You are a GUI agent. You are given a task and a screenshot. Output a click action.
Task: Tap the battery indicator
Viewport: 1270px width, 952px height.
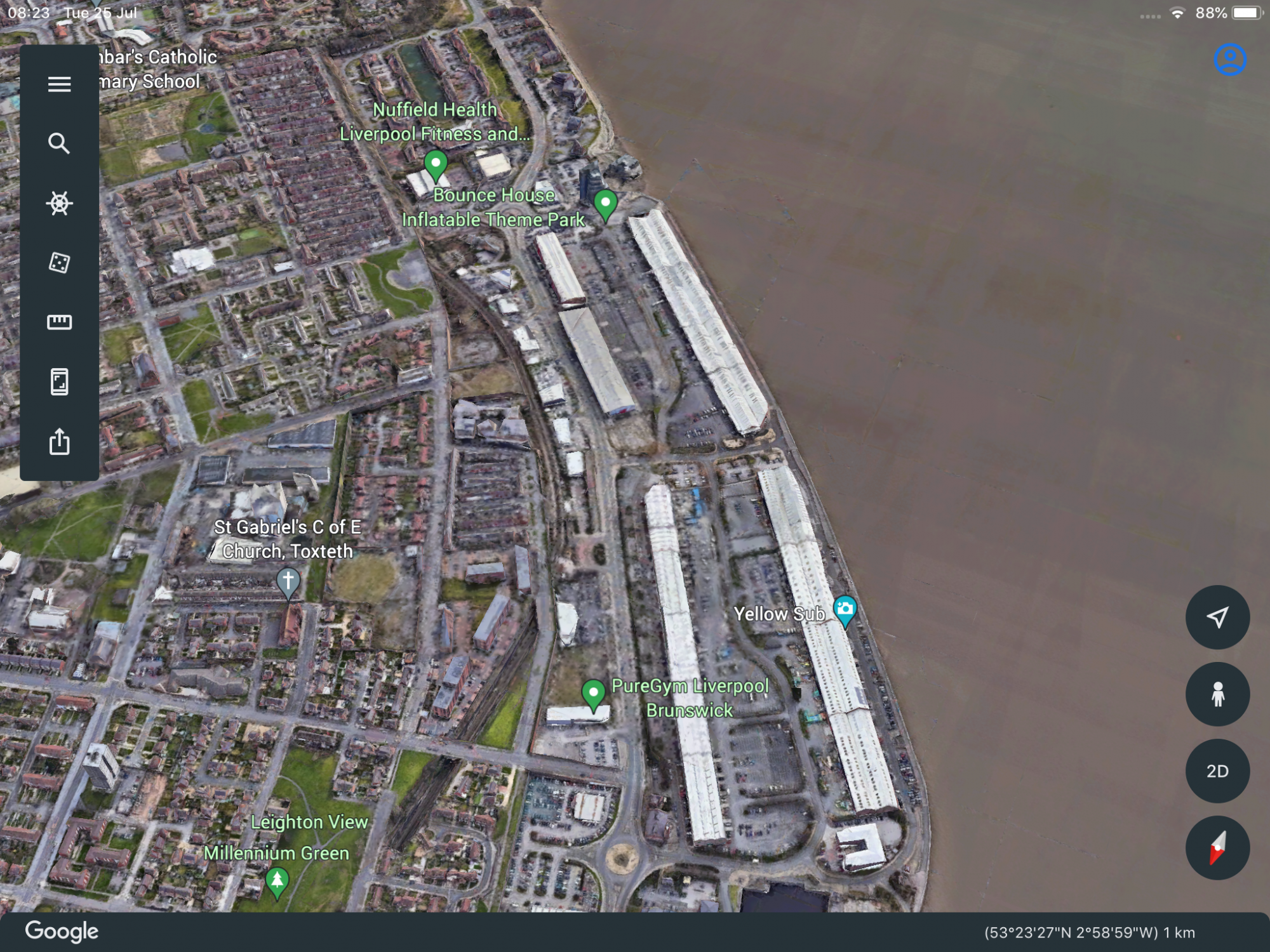pyautogui.click(x=1247, y=13)
